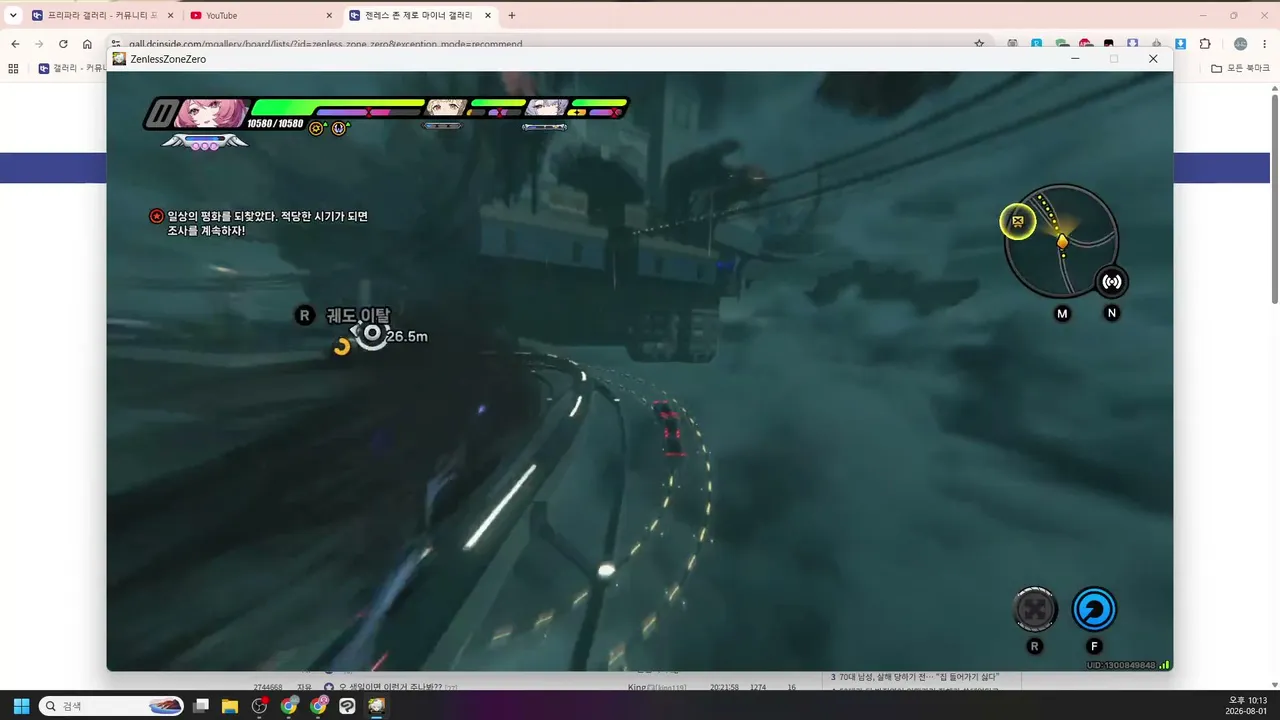Click the 26.5m distance label
This screenshot has width=1280, height=720.
[407, 337]
